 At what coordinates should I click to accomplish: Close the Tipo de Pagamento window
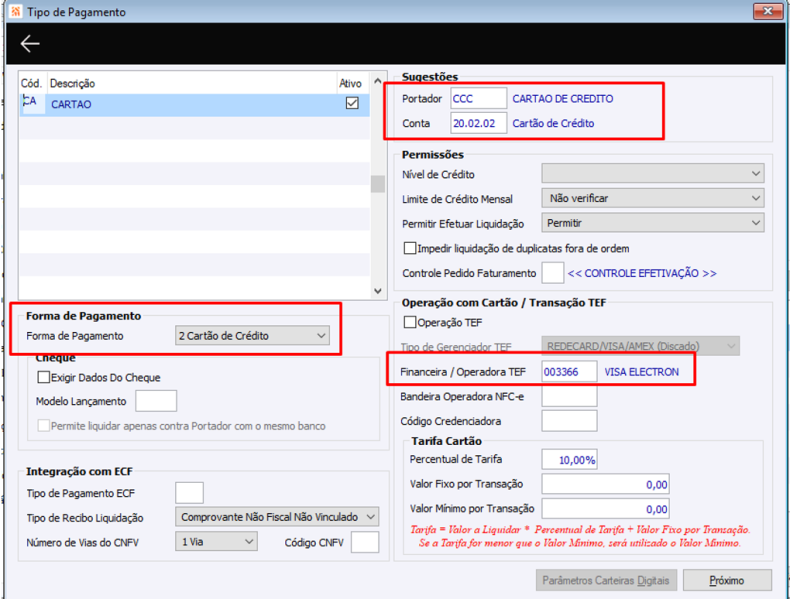pos(767,11)
